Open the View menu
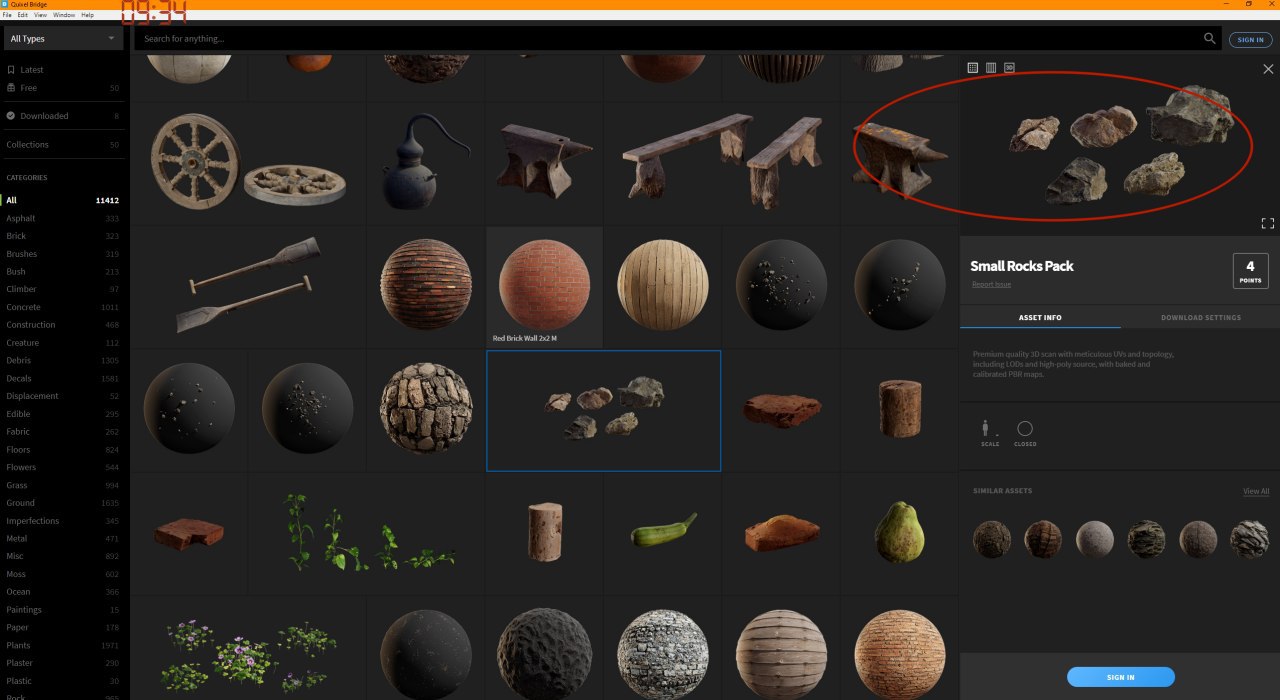This screenshot has height=700, width=1280. [40, 15]
